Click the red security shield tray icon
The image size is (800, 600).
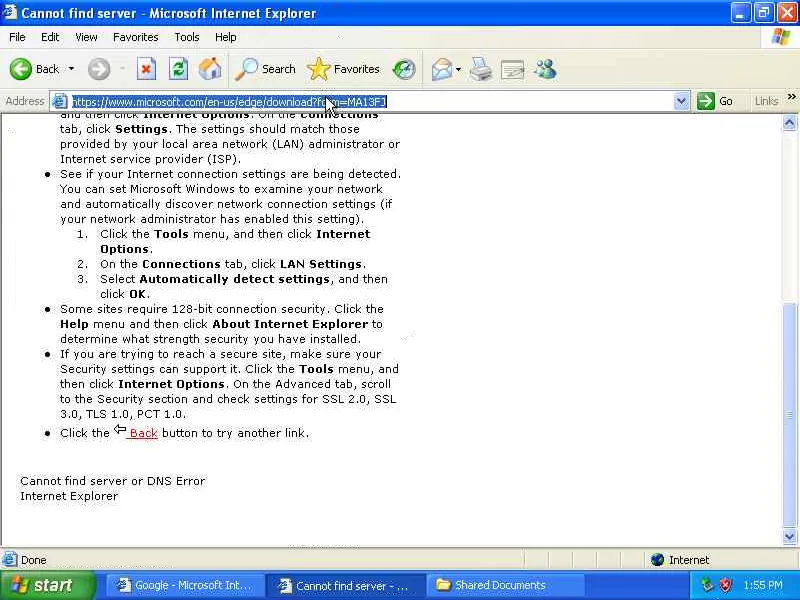[726, 585]
